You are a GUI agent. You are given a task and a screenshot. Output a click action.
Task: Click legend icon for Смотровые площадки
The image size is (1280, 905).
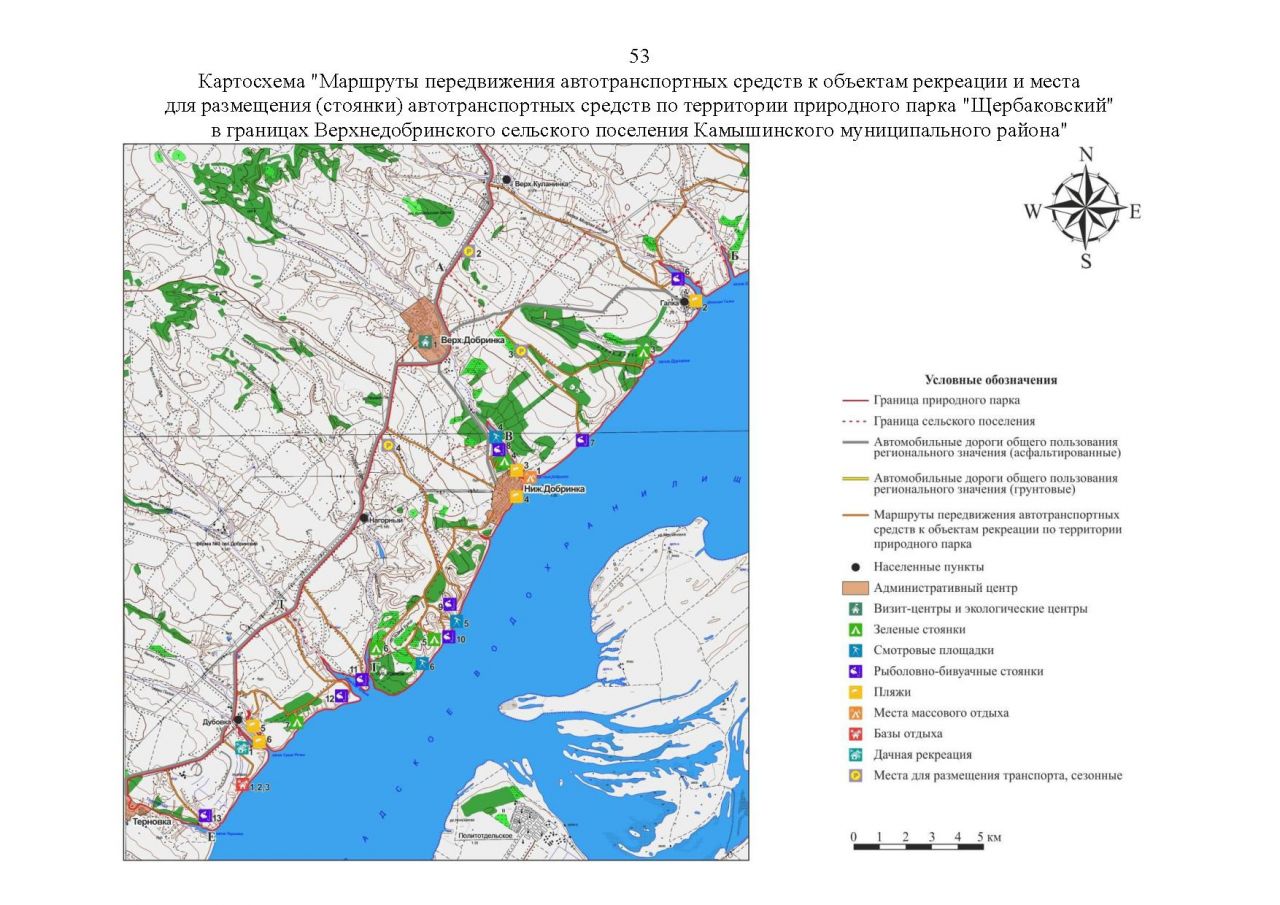tap(855, 650)
